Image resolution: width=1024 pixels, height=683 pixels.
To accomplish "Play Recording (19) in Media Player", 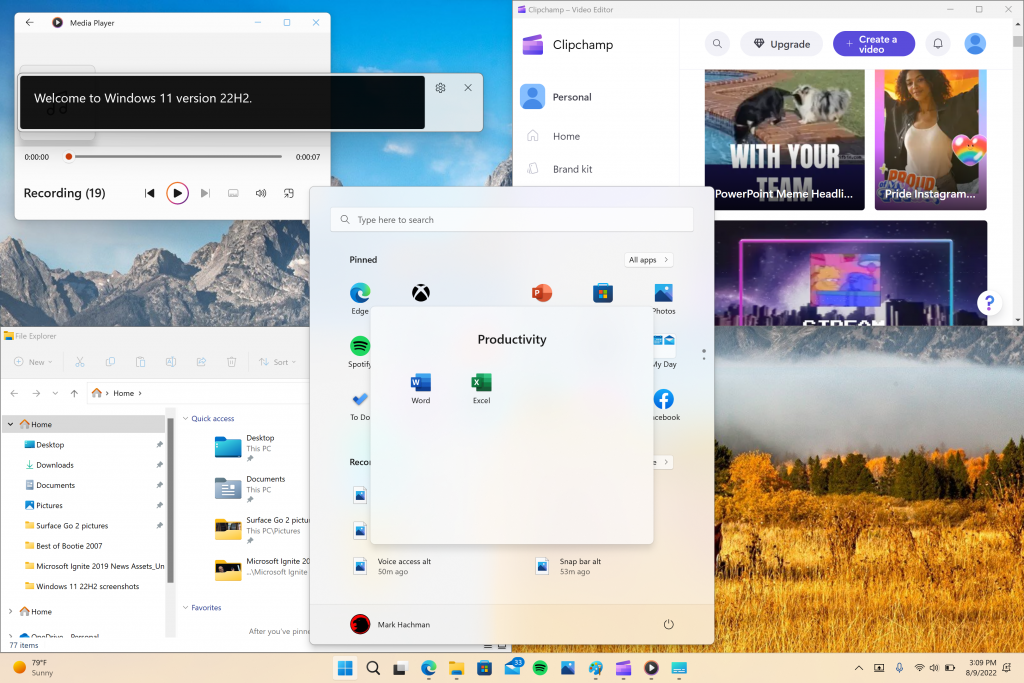I will (177, 193).
